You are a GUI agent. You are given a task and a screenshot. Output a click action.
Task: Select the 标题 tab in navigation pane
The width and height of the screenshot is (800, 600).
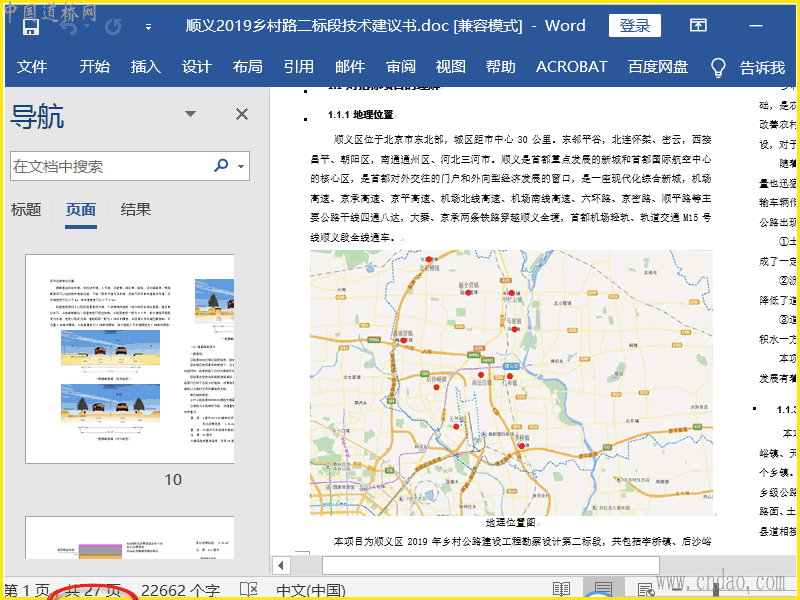26,209
